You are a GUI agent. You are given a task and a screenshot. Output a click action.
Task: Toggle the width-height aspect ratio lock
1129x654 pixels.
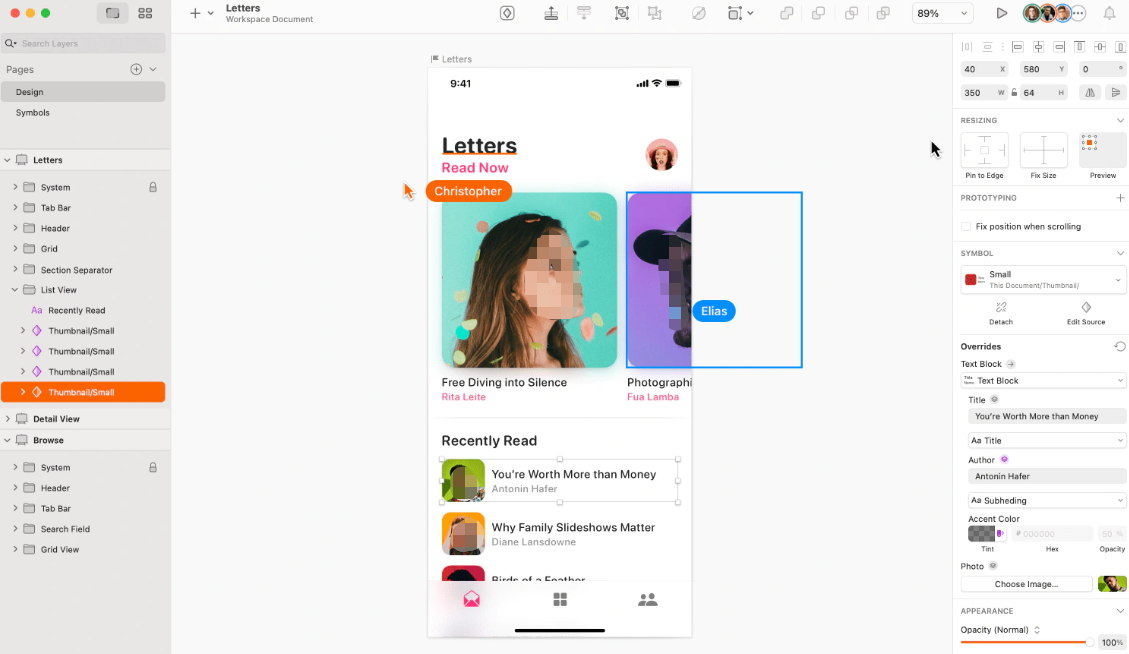(1014, 92)
